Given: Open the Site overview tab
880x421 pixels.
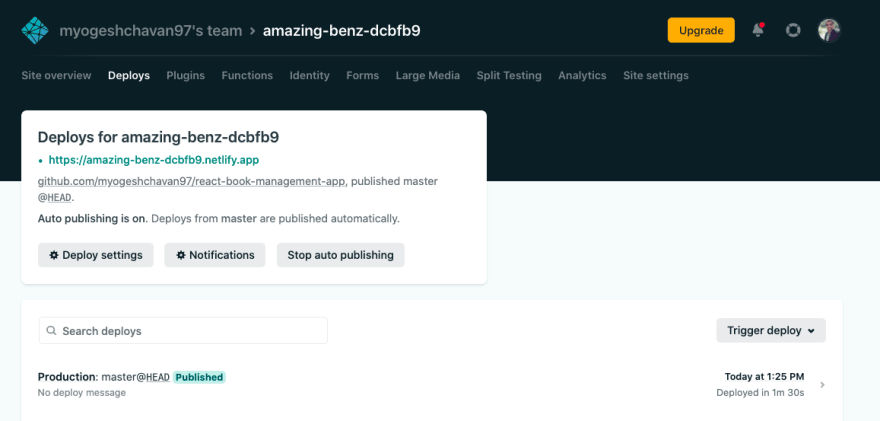Looking at the screenshot, I should click(x=56, y=75).
